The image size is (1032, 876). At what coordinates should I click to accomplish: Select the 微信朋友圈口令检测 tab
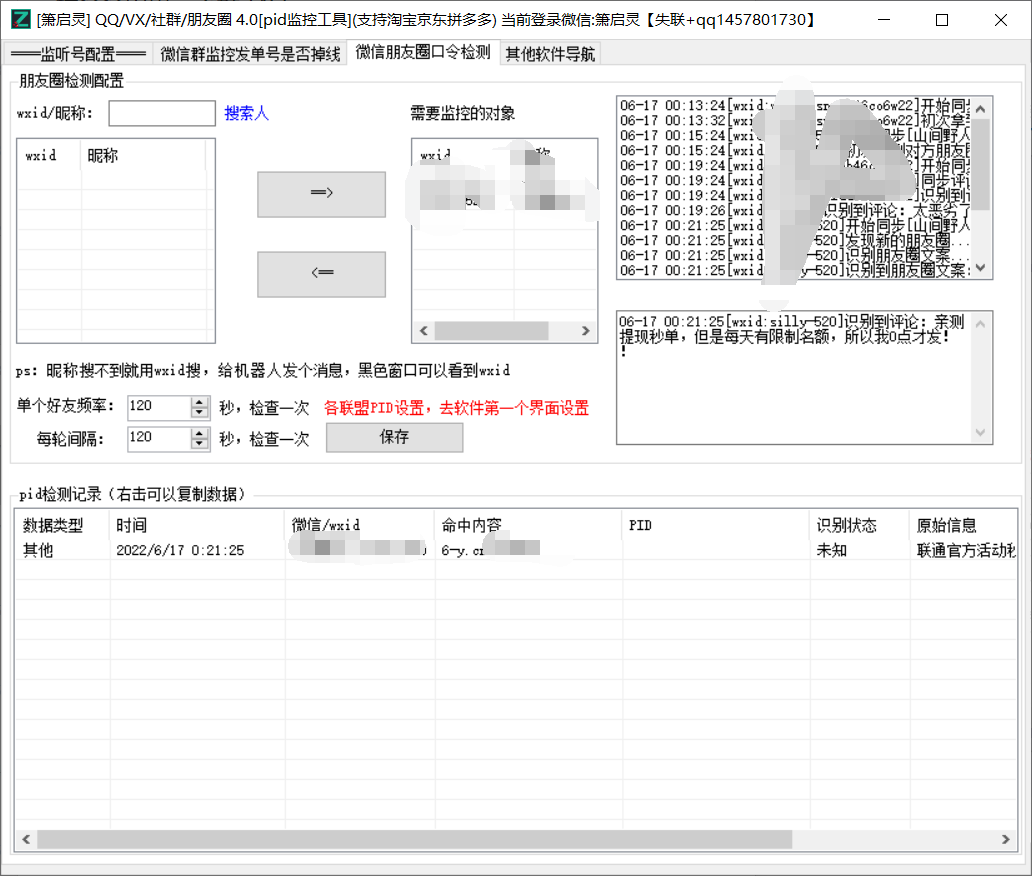[x=423, y=52]
